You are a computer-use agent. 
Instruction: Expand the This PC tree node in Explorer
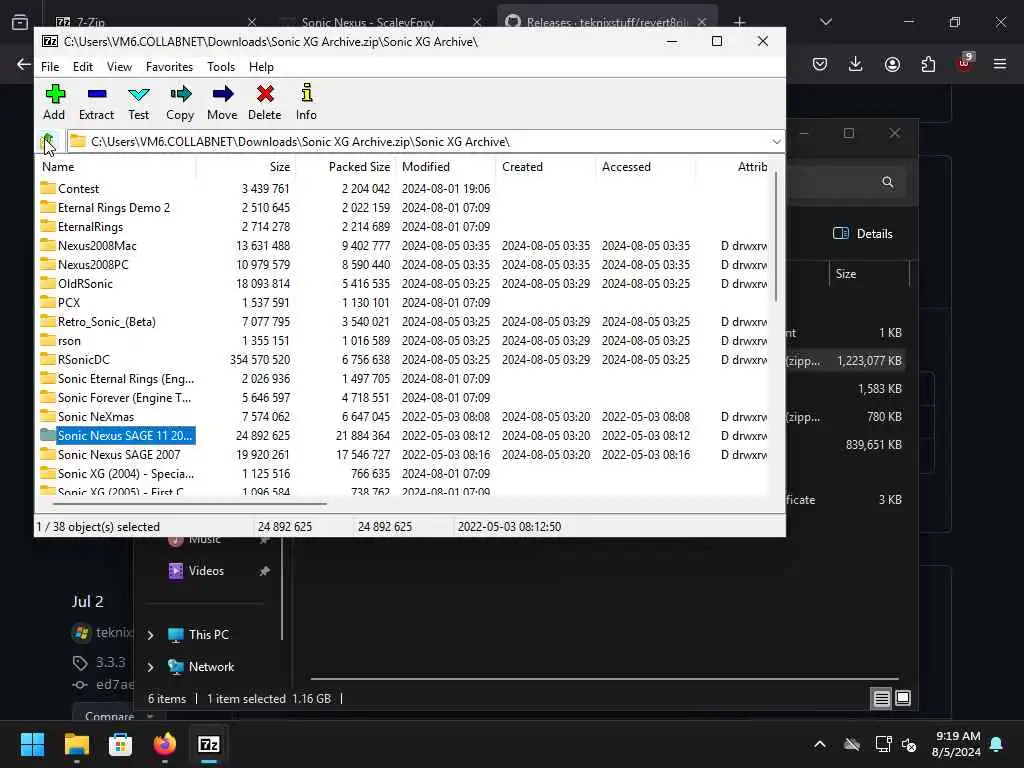click(150, 635)
